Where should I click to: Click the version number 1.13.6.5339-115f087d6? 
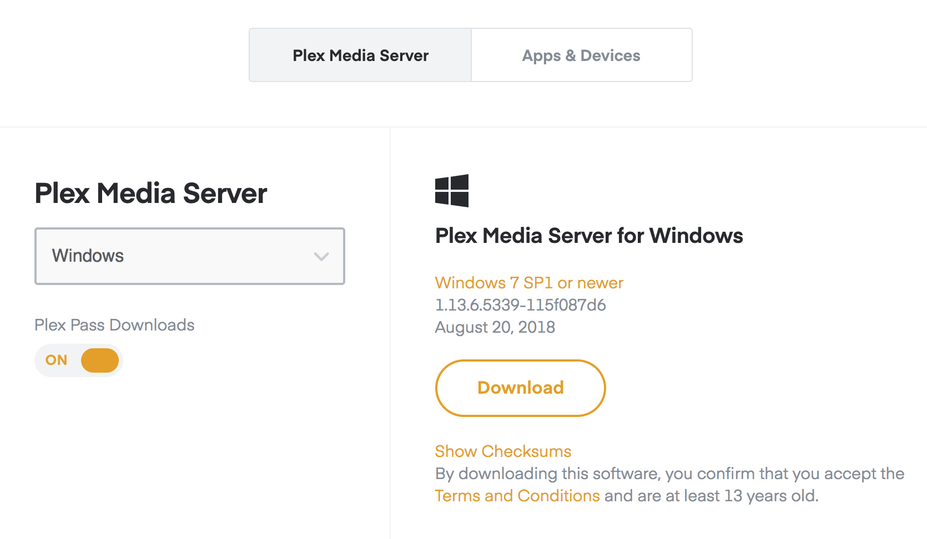(x=520, y=305)
